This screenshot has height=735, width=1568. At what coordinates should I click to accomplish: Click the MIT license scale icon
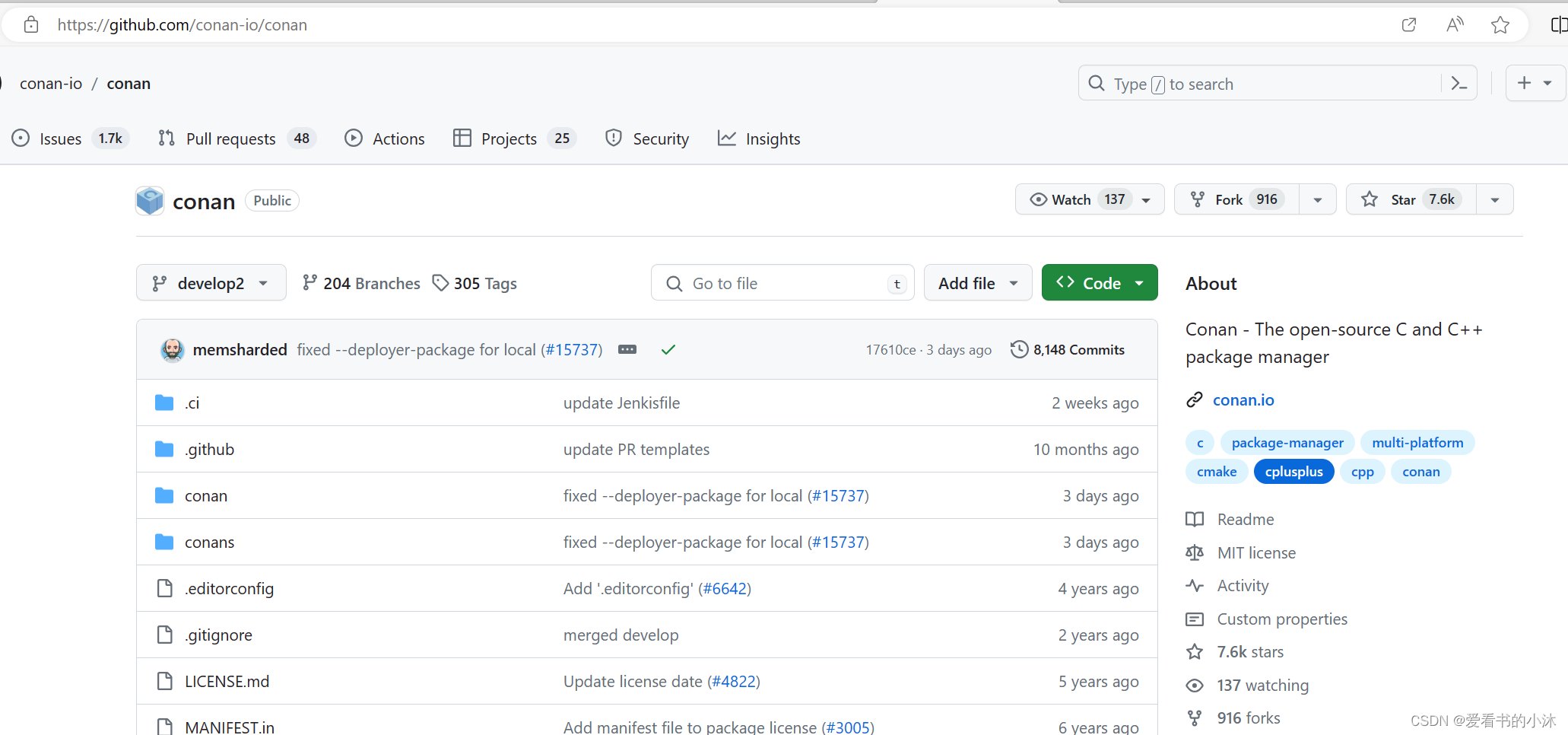[x=1195, y=552]
